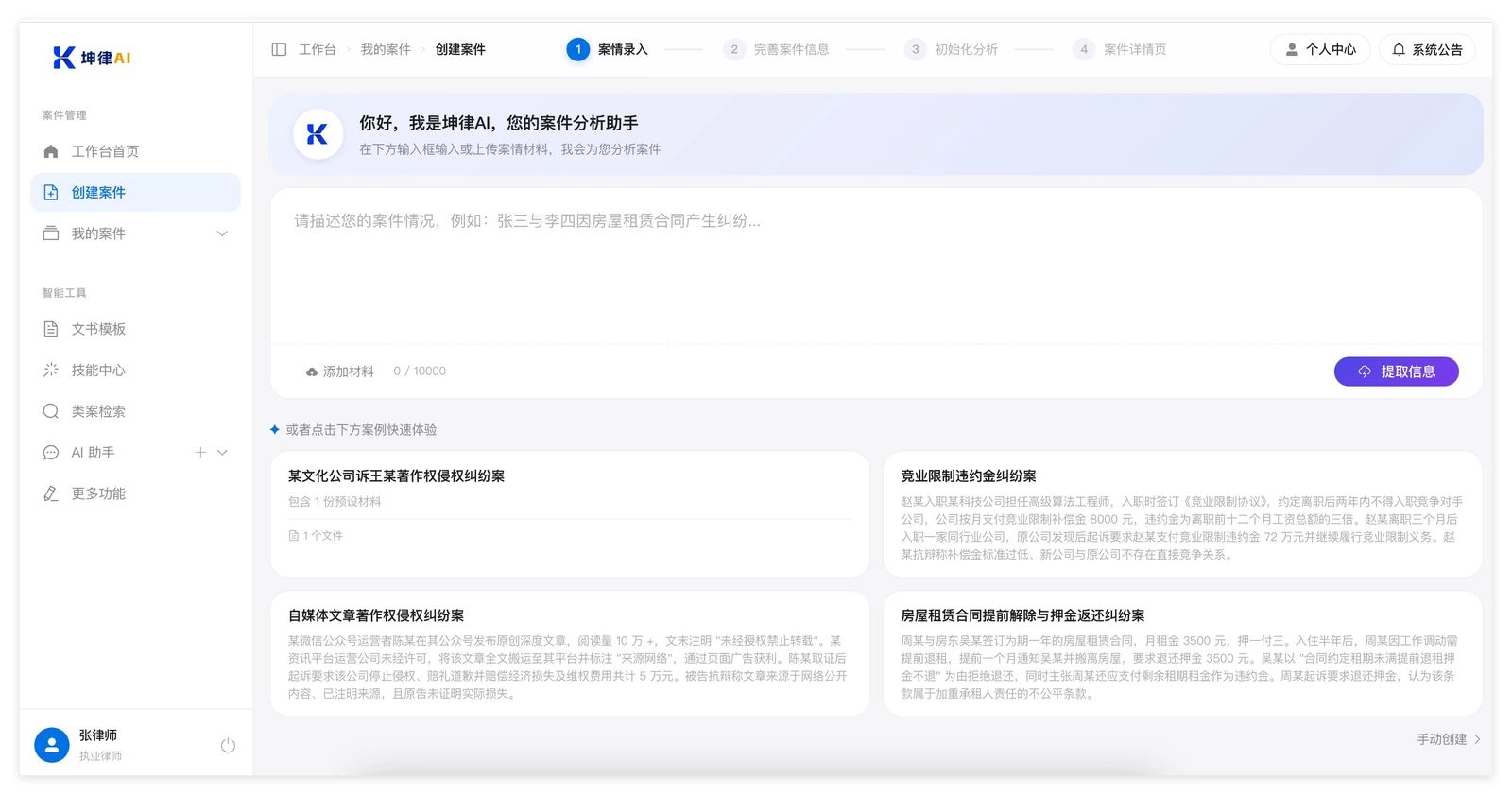Click step 1 案情录入
Viewport: 1512px width, 795px height.
coord(608,49)
